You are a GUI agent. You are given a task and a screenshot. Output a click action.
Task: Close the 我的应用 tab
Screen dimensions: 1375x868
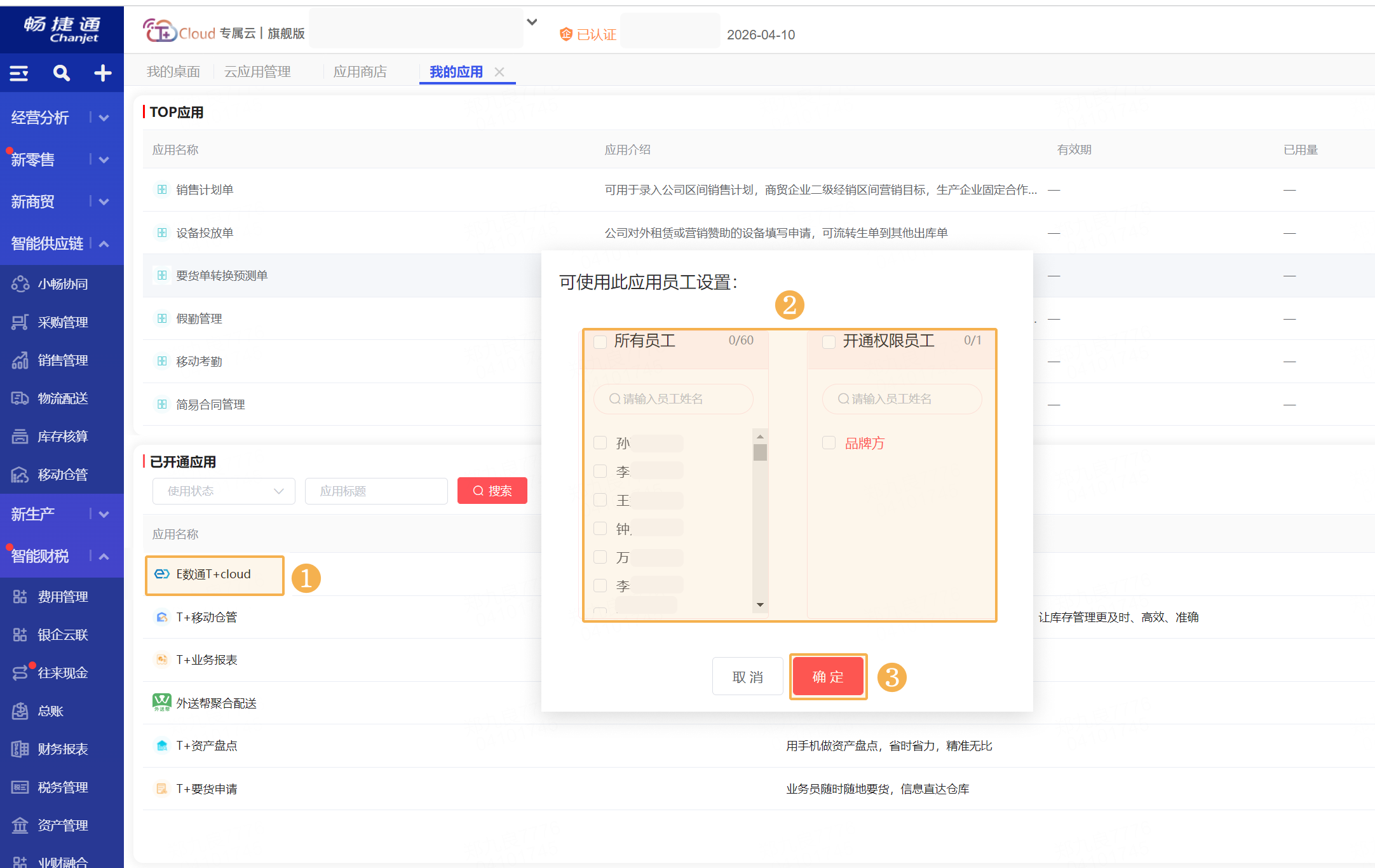pyautogui.click(x=499, y=72)
